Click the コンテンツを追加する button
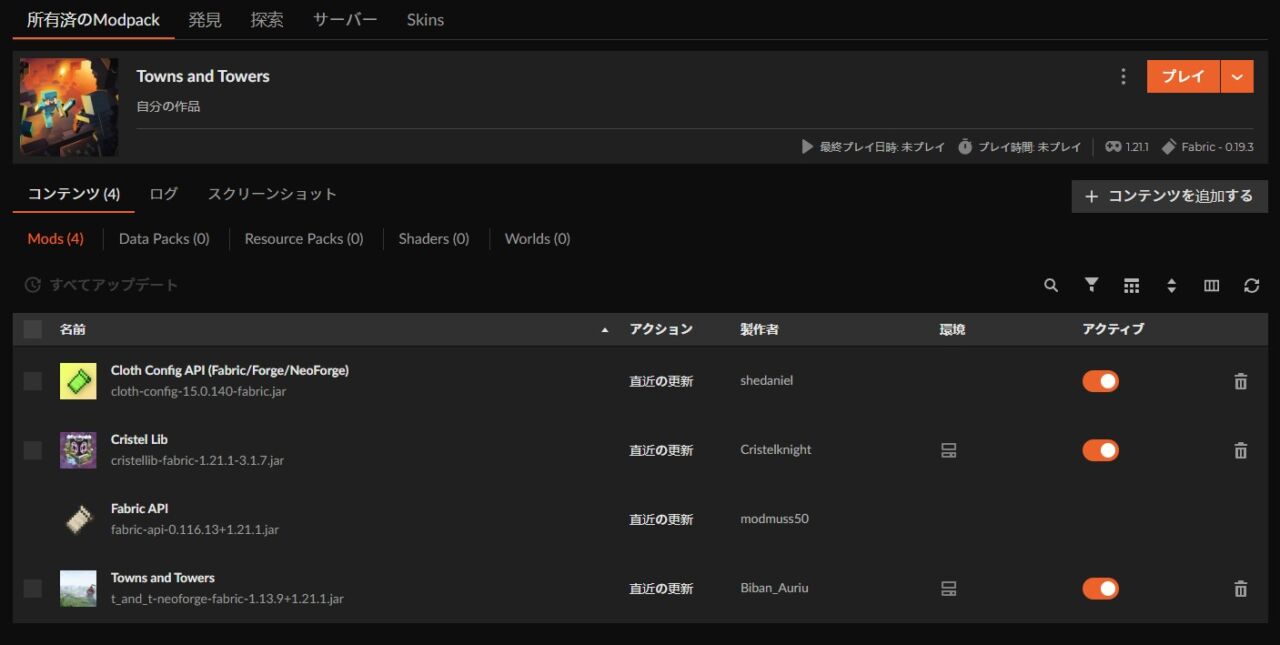Screen dimensions: 1280x645 (1169, 196)
